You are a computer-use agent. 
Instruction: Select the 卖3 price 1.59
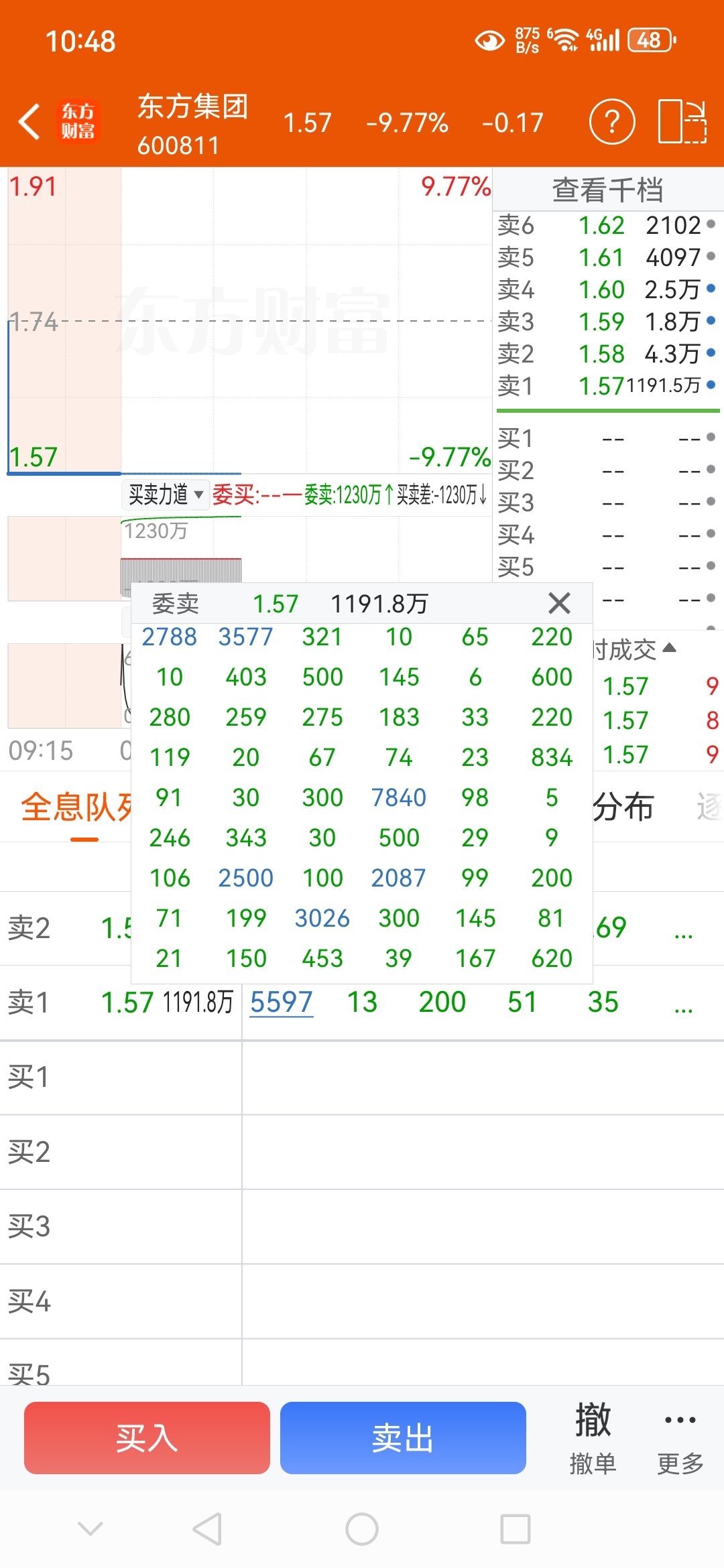[x=601, y=322]
